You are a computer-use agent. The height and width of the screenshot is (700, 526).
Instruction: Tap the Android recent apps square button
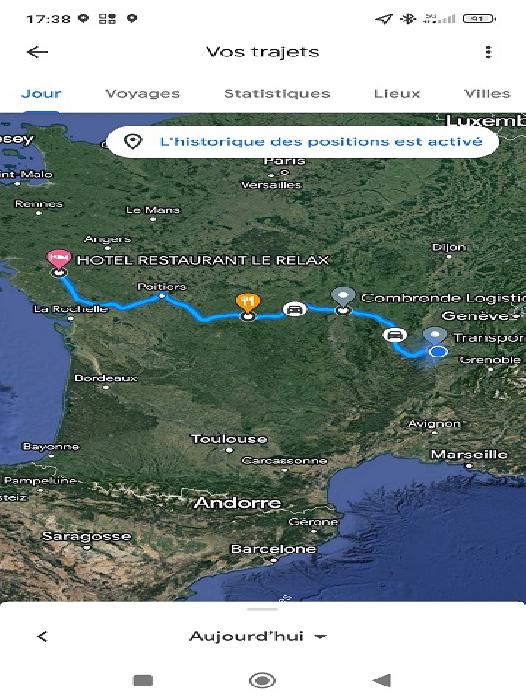pos(143,680)
